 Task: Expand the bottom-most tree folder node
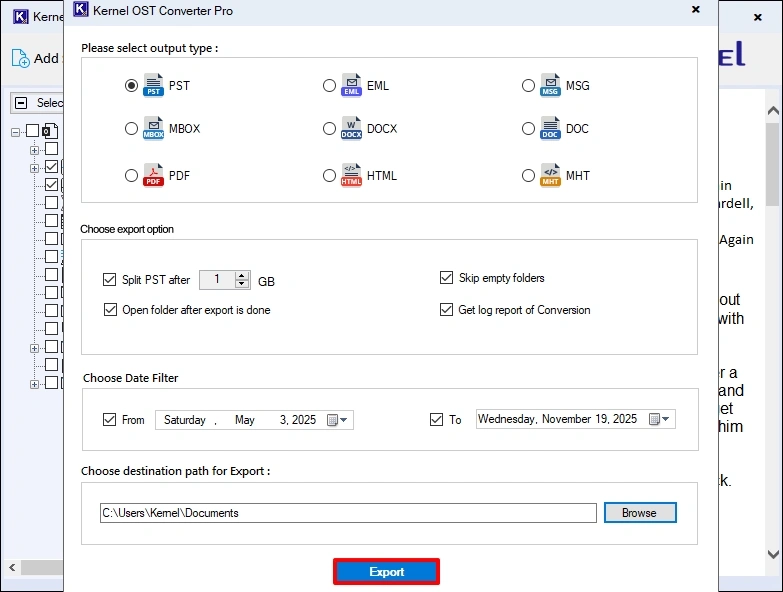click(x=34, y=384)
